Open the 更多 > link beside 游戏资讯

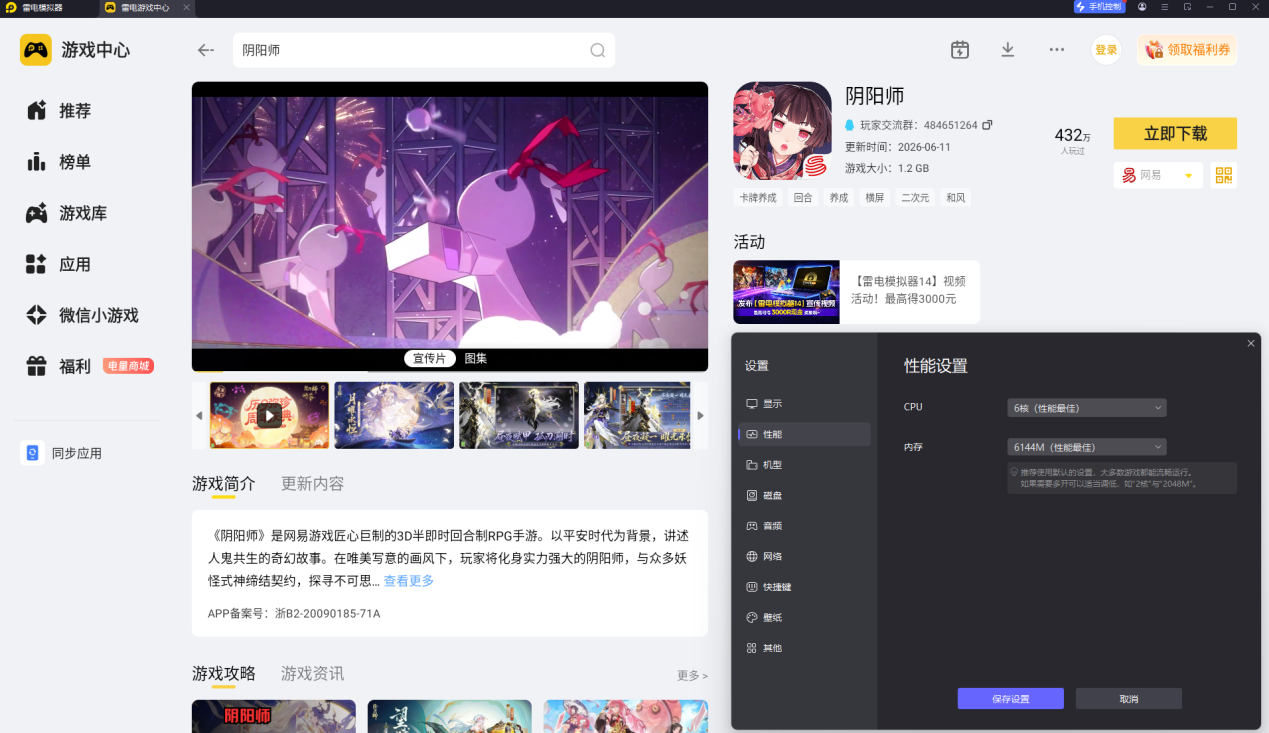[692, 676]
